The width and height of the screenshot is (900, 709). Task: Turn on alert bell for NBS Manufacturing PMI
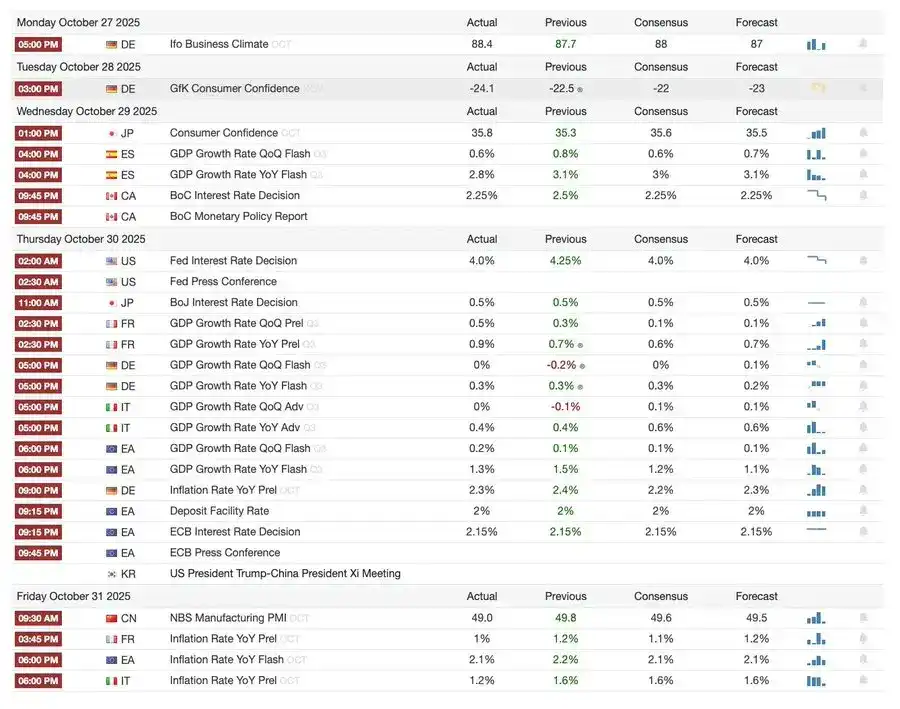click(x=863, y=618)
